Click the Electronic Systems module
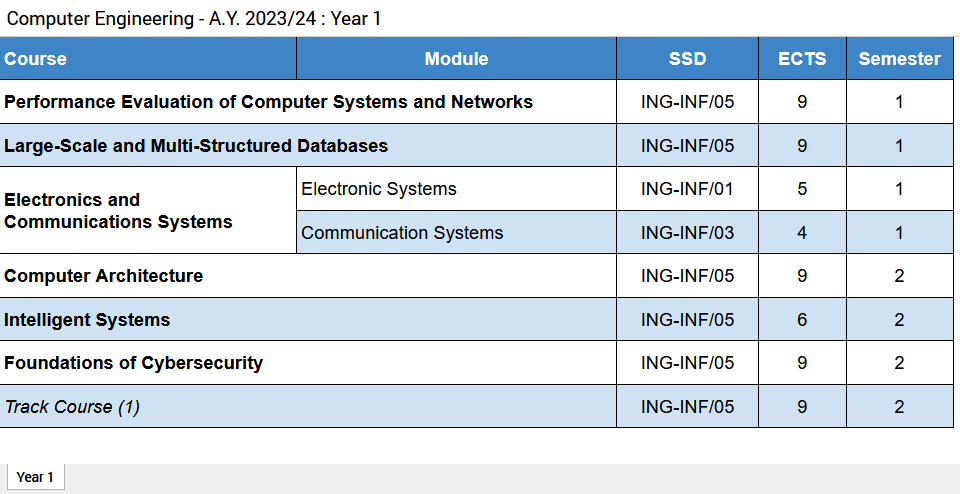 pos(379,189)
